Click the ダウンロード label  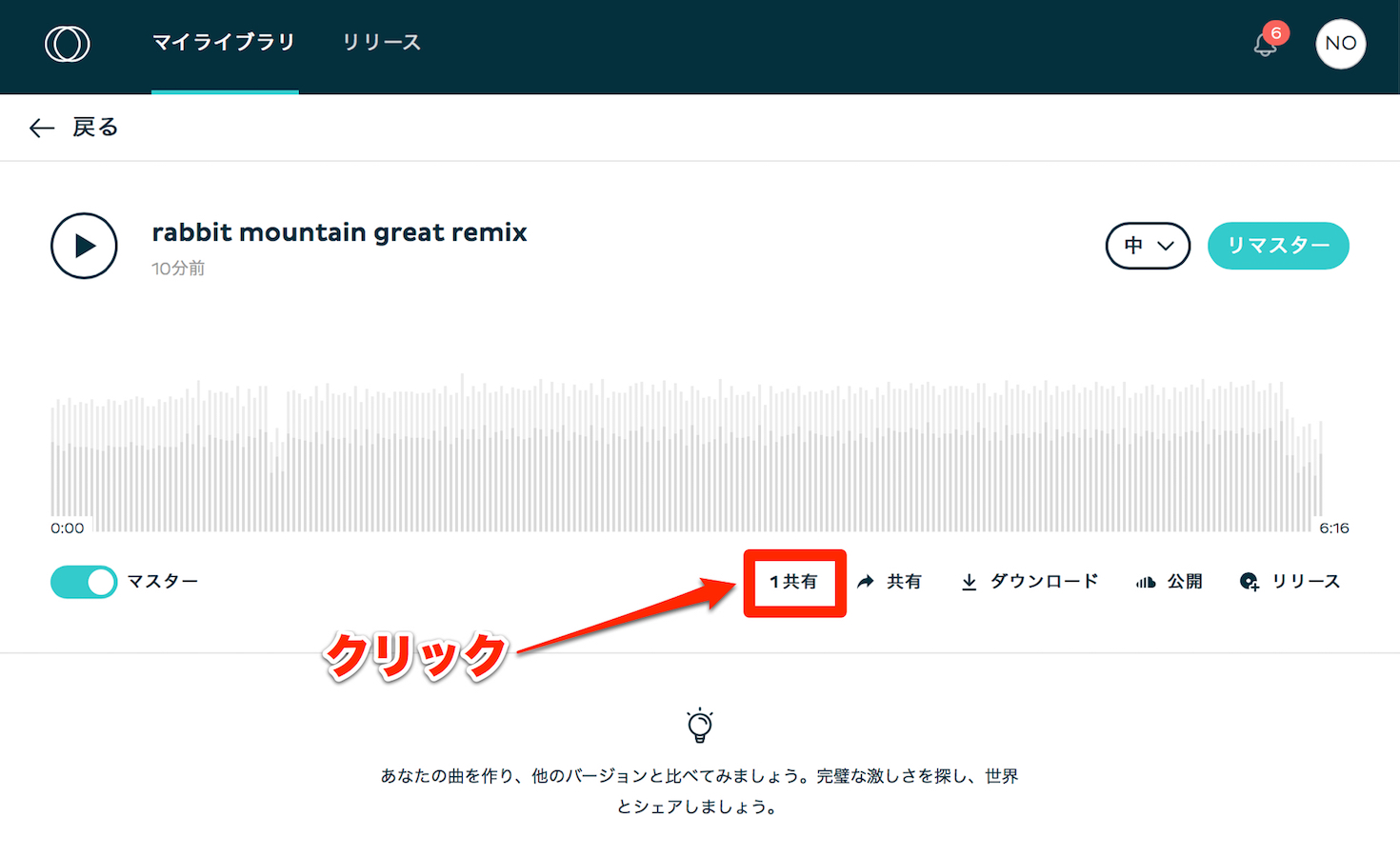(x=1044, y=582)
